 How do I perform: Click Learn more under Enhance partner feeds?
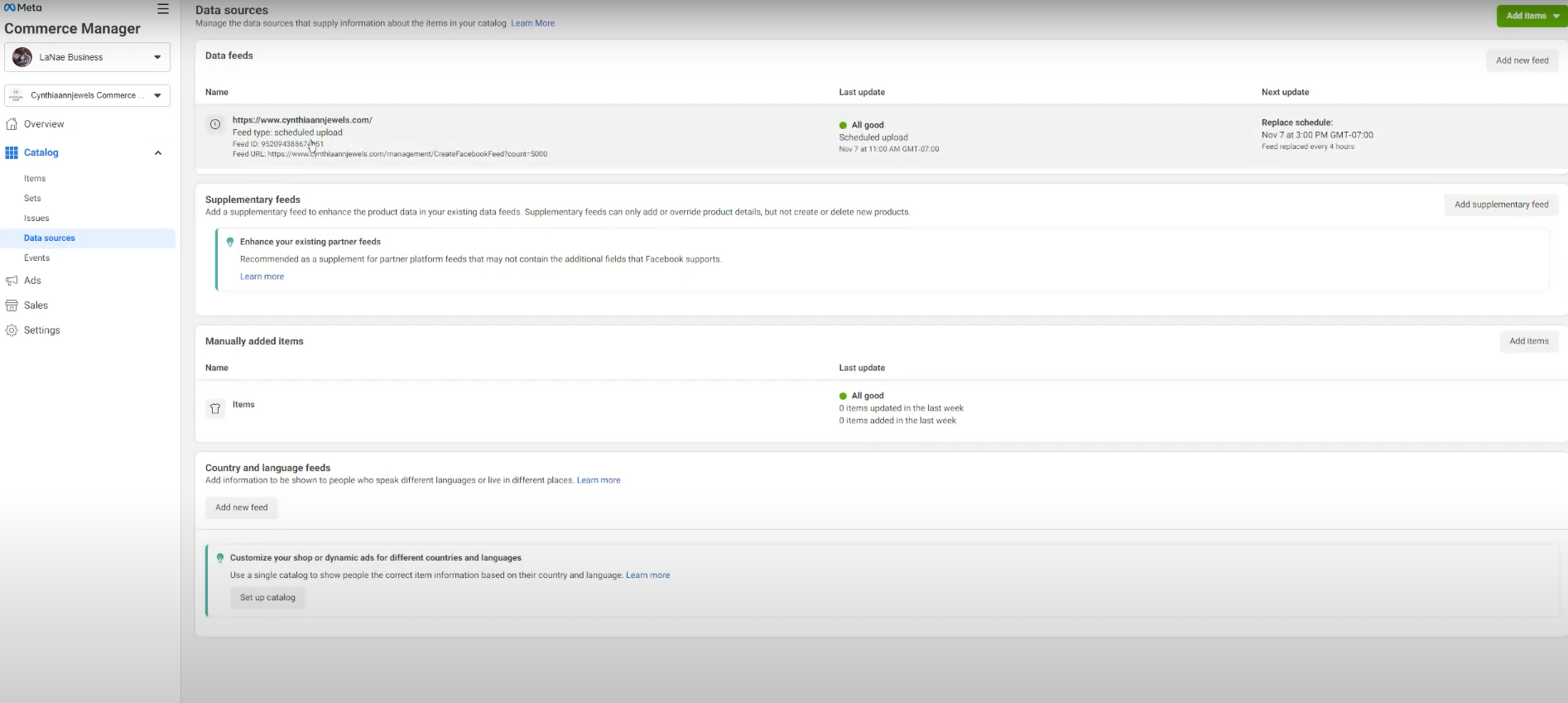(x=262, y=277)
